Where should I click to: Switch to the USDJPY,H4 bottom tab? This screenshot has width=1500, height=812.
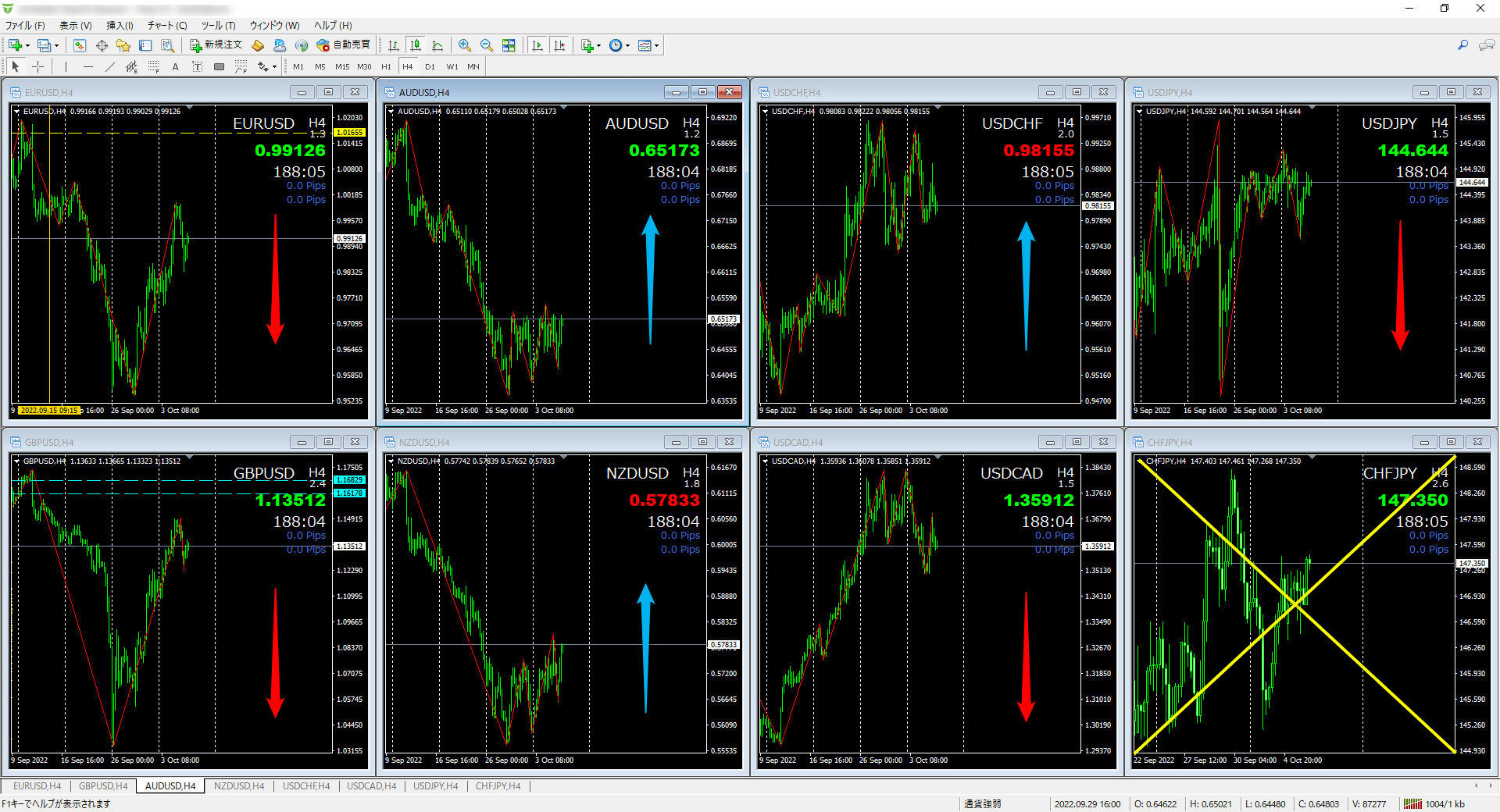pyautogui.click(x=435, y=786)
